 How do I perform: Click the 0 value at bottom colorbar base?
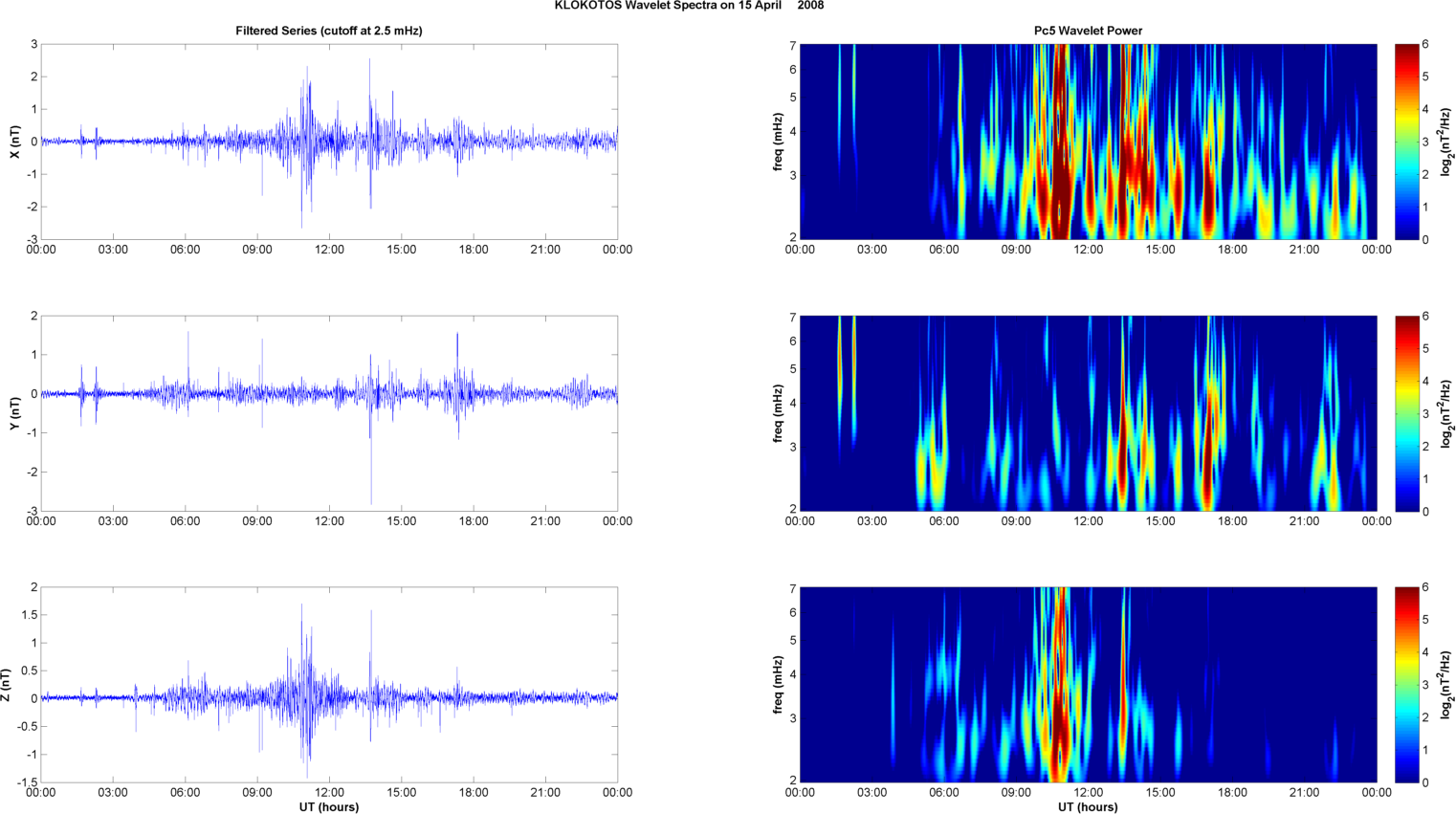(1425, 782)
